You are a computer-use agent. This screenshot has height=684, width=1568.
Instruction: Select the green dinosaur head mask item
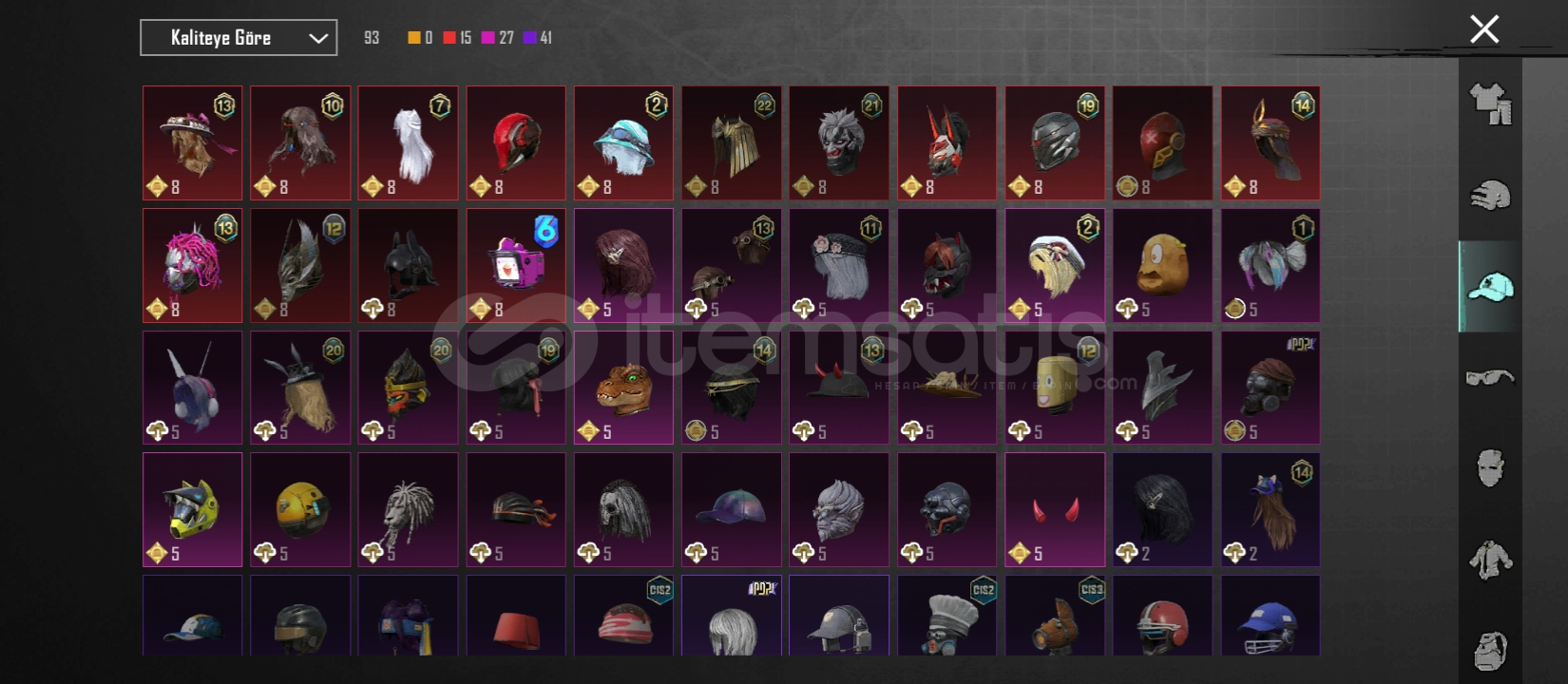[x=623, y=388]
